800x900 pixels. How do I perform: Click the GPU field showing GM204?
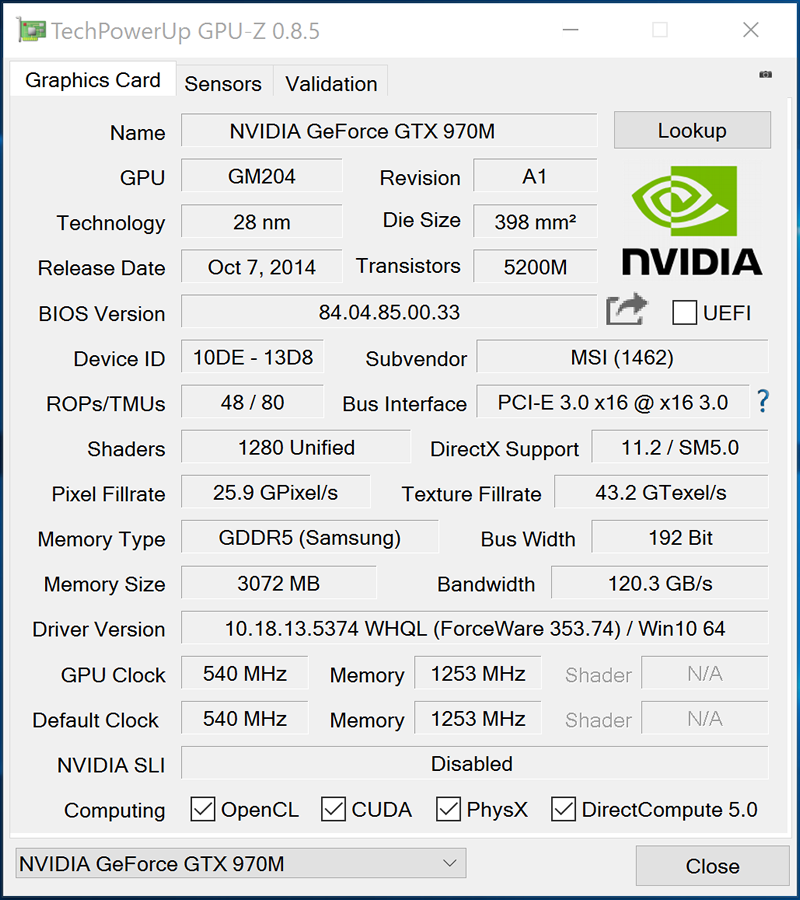(x=262, y=176)
